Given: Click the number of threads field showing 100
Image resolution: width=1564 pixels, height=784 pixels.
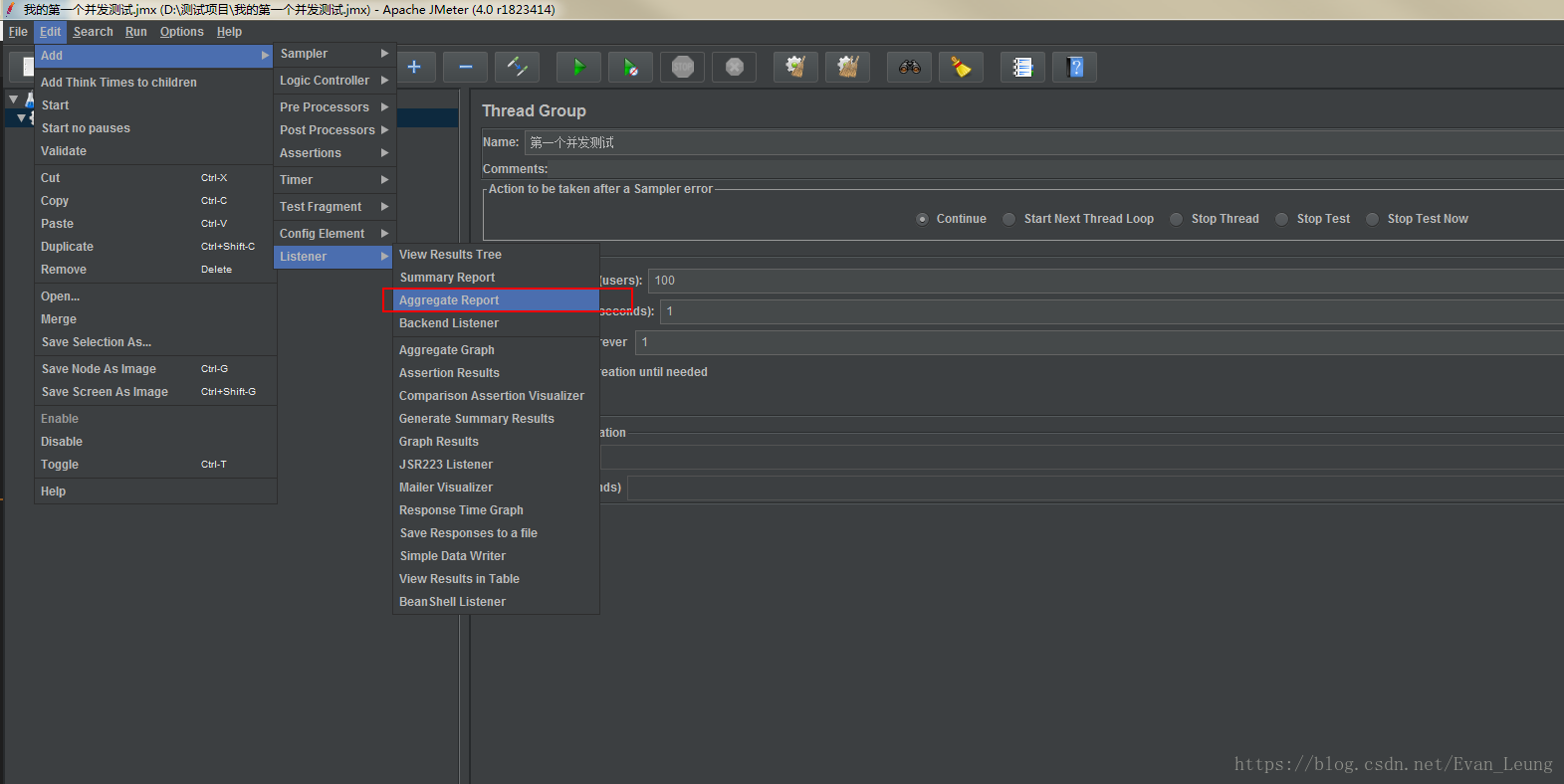Looking at the screenshot, I should (x=1106, y=281).
